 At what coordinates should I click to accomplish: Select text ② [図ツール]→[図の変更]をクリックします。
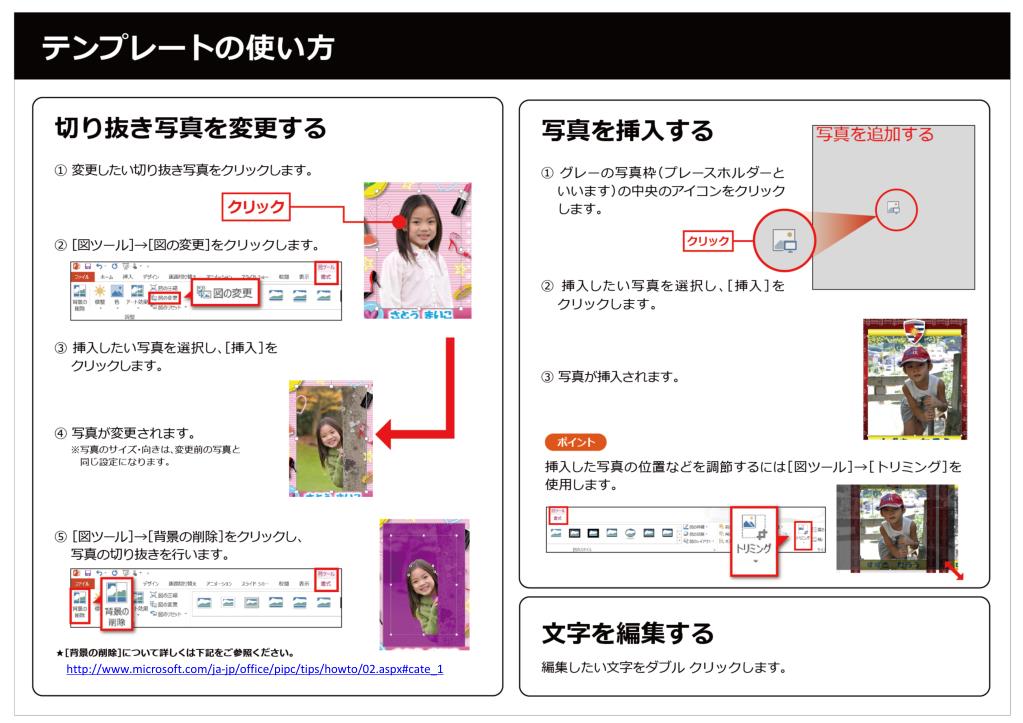(187, 245)
